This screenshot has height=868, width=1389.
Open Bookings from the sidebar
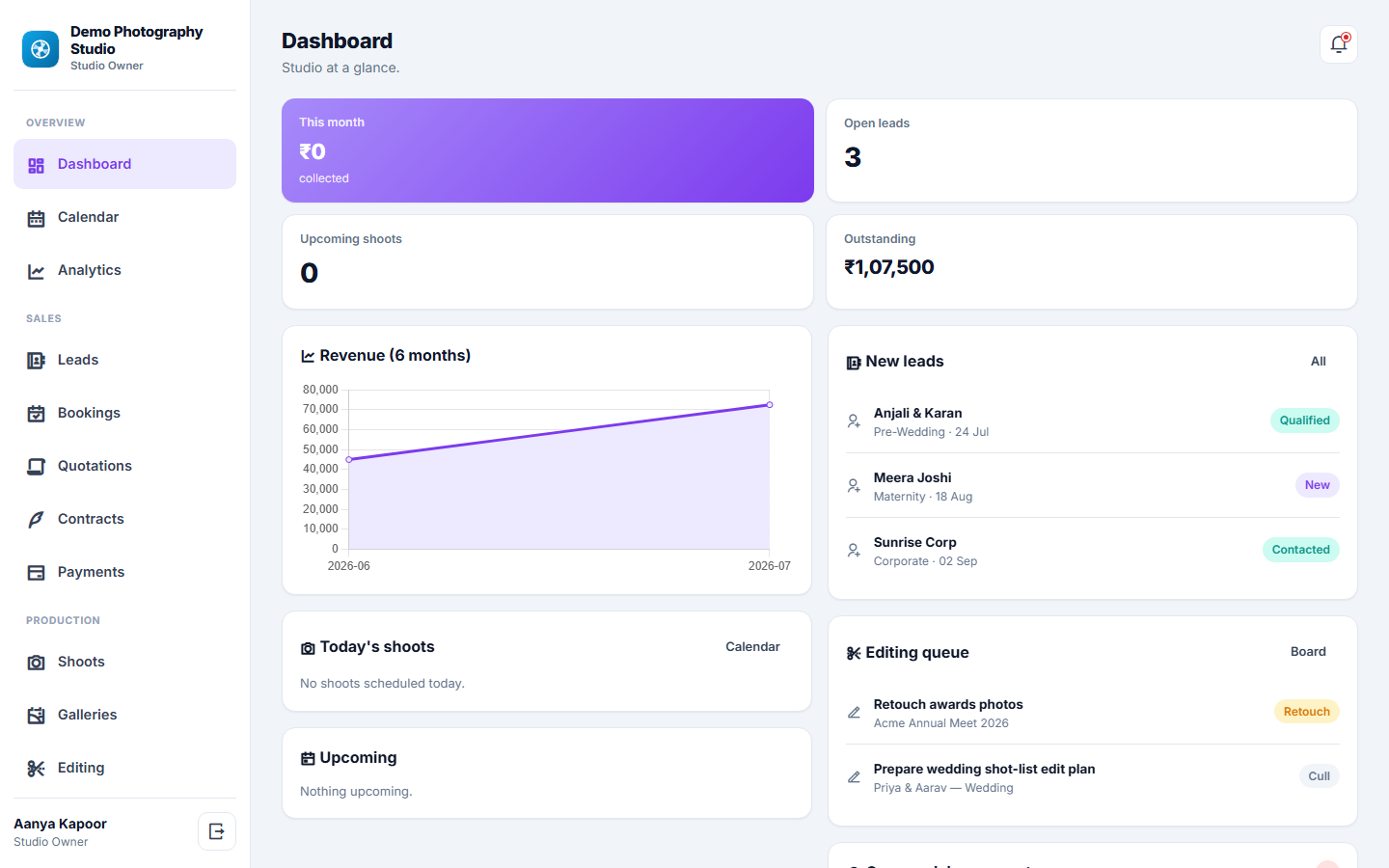point(124,413)
